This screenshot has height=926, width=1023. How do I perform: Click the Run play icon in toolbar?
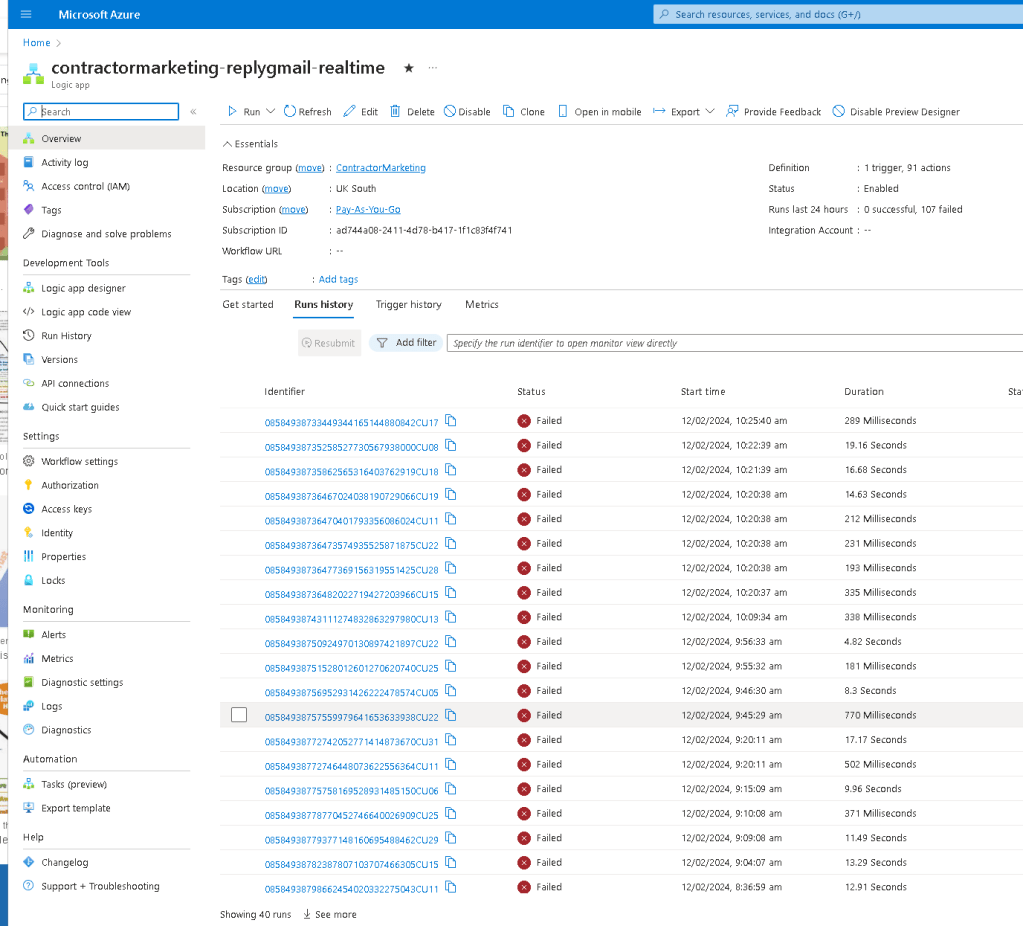232,112
